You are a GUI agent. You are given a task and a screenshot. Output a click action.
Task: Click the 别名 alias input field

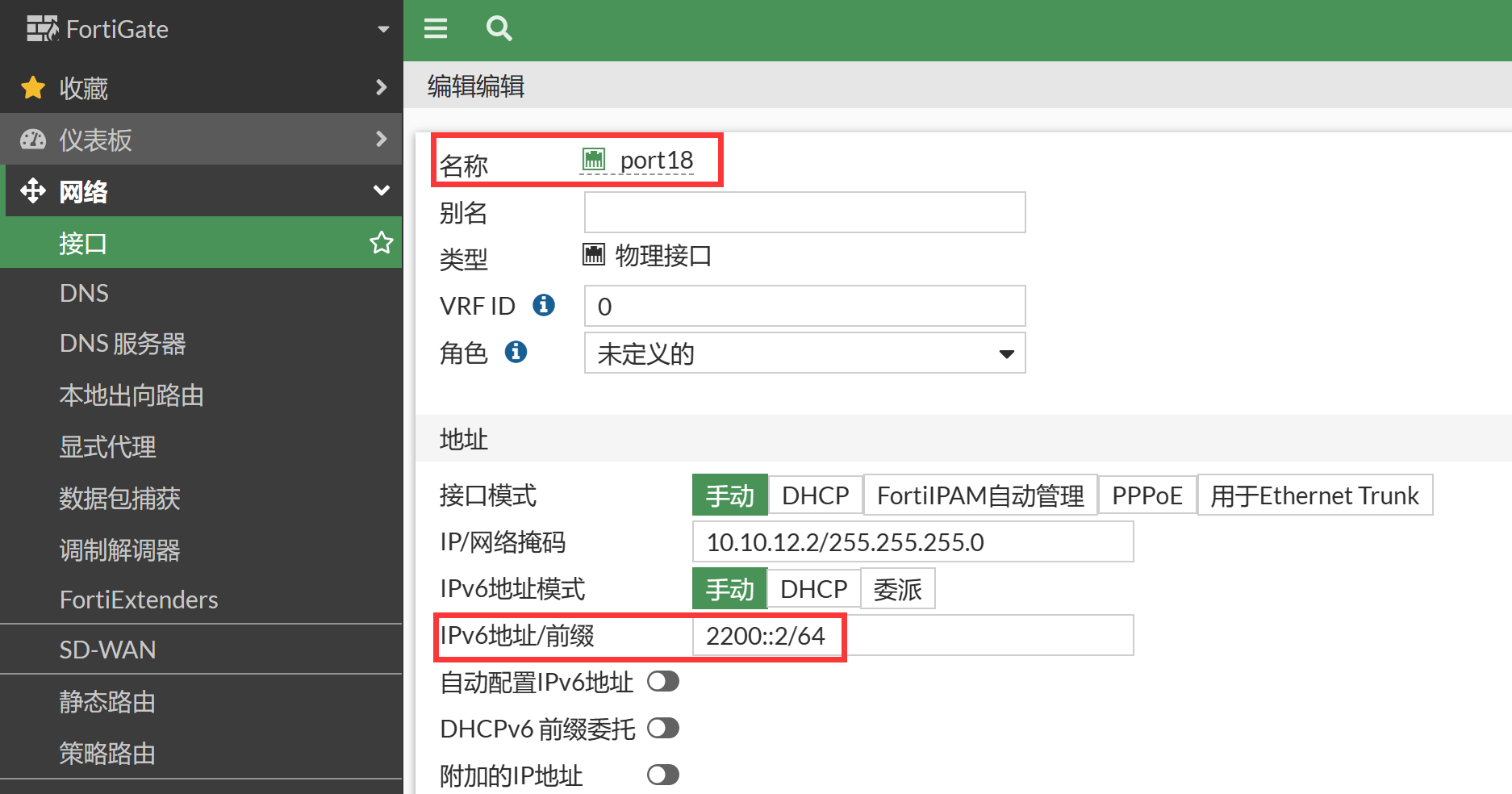804,212
